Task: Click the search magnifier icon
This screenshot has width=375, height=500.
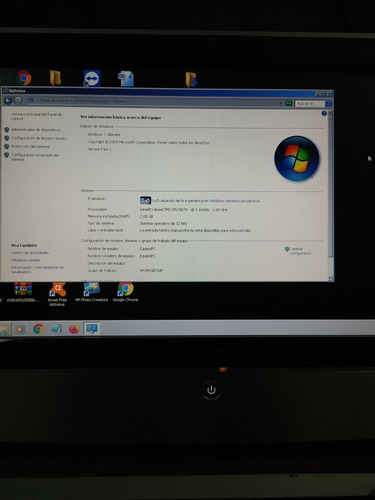Action: tap(328, 104)
